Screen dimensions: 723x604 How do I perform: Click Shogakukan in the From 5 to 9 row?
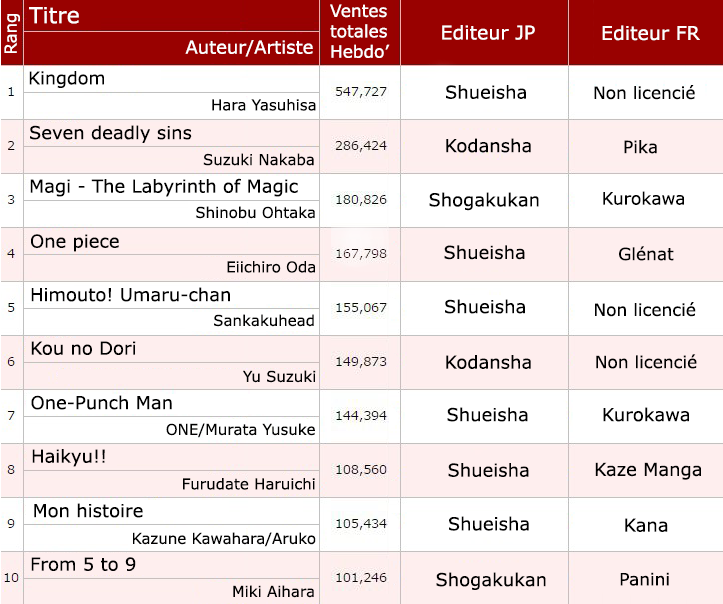pyautogui.click(x=491, y=580)
